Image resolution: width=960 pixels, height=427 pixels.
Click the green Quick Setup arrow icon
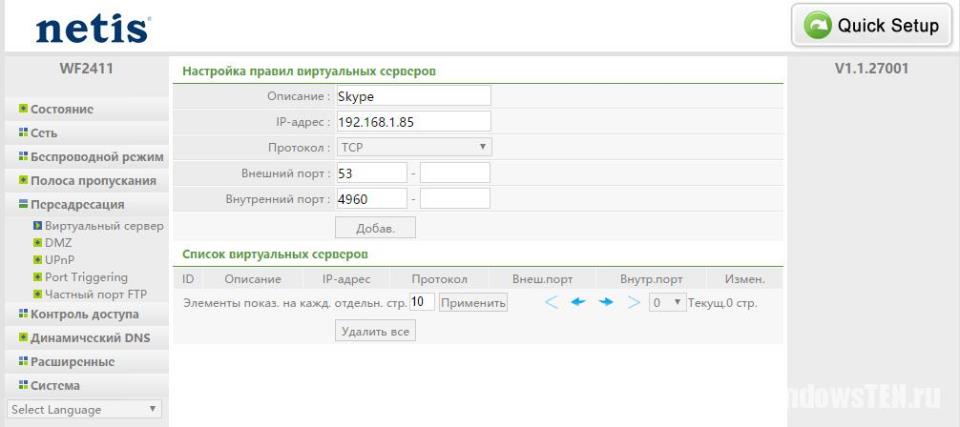pos(817,26)
